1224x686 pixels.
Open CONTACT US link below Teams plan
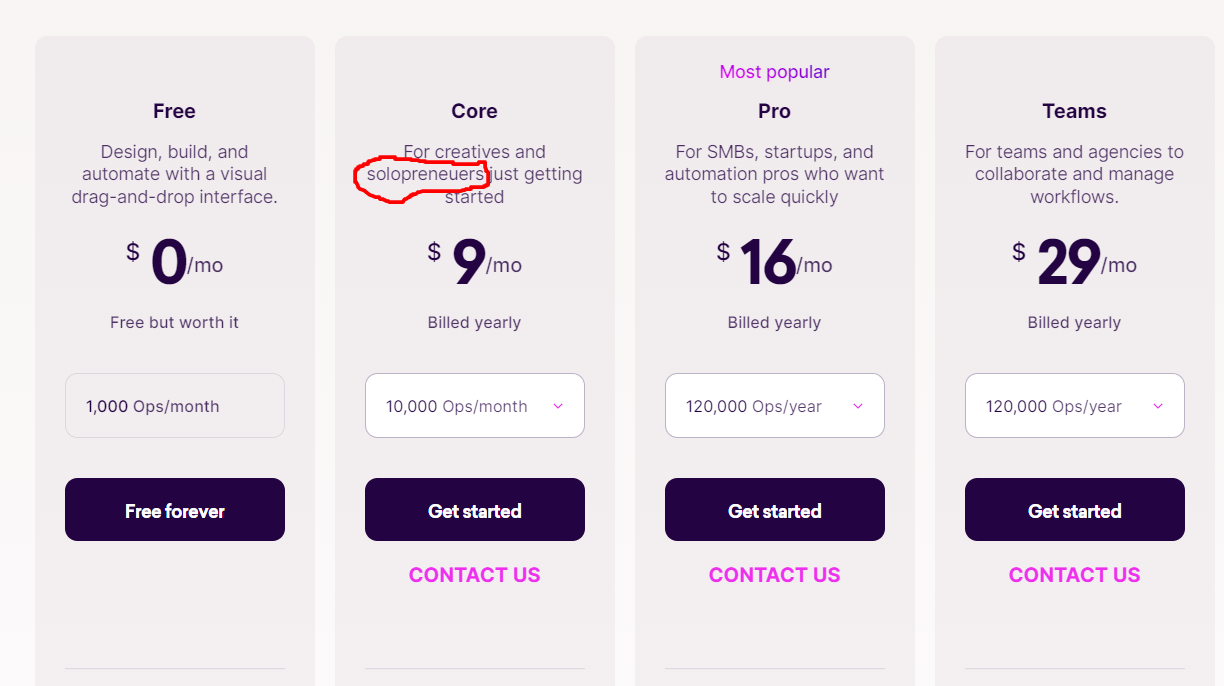coord(1075,575)
